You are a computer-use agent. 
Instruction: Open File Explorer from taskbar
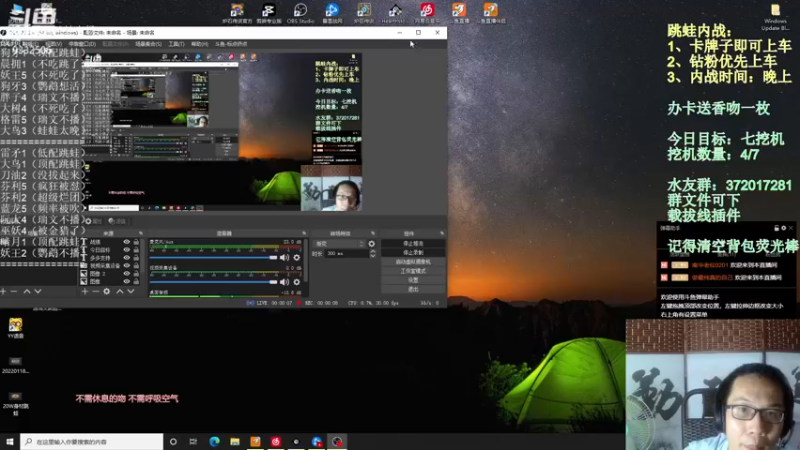pos(235,441)
